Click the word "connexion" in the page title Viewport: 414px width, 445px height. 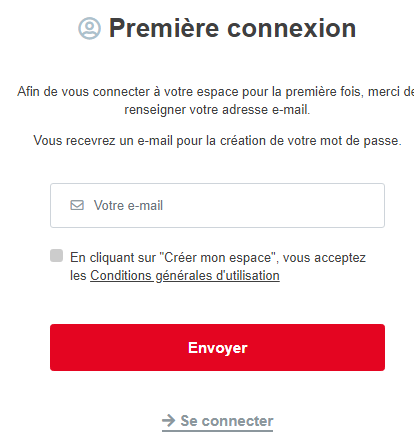(x=292, y=28)
